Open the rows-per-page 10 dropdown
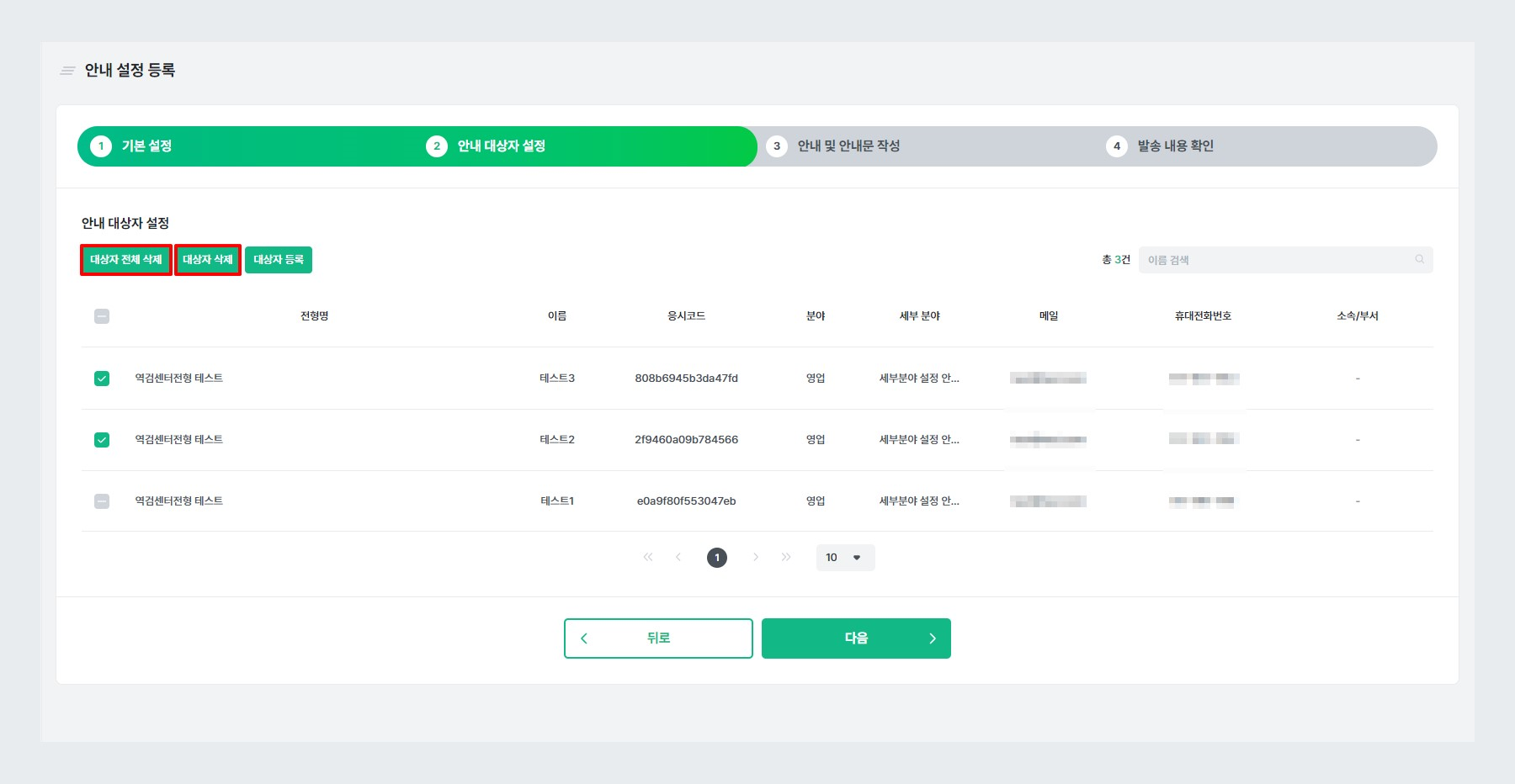Viewport: 1515px width, 784px height. [x=845, y=558]
